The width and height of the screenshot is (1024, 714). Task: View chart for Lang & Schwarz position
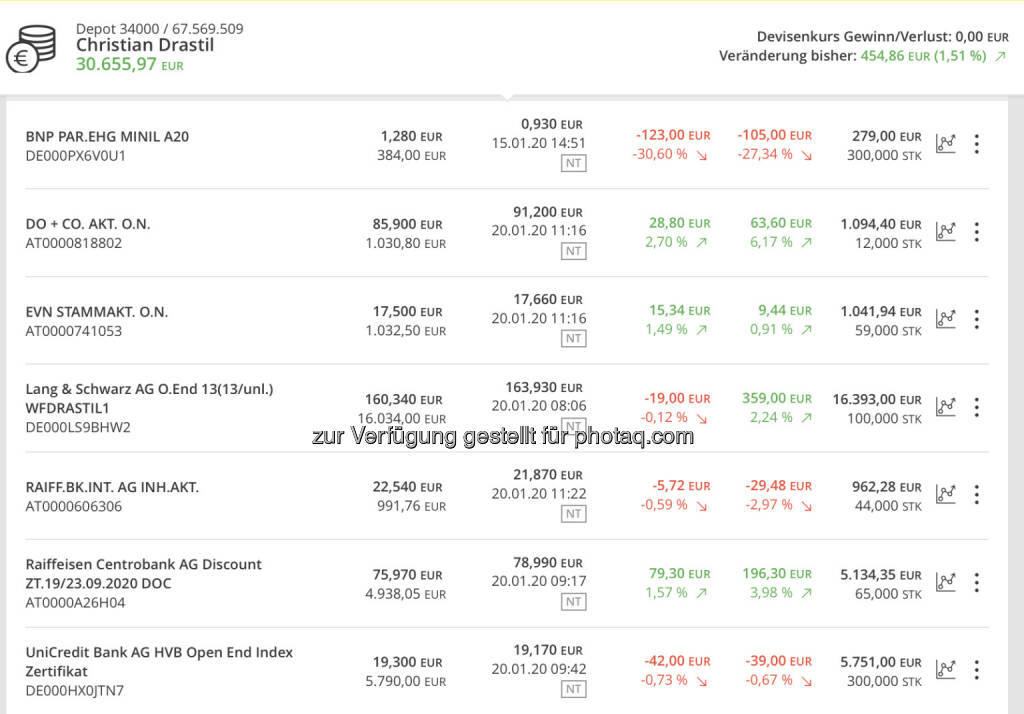[x=945, y=407]
